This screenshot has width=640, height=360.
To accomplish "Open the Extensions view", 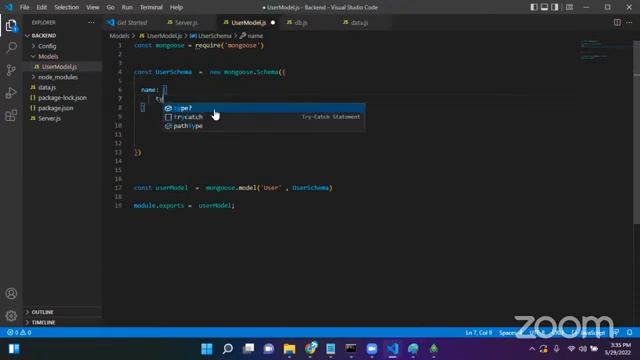I will tap(11, 116).
